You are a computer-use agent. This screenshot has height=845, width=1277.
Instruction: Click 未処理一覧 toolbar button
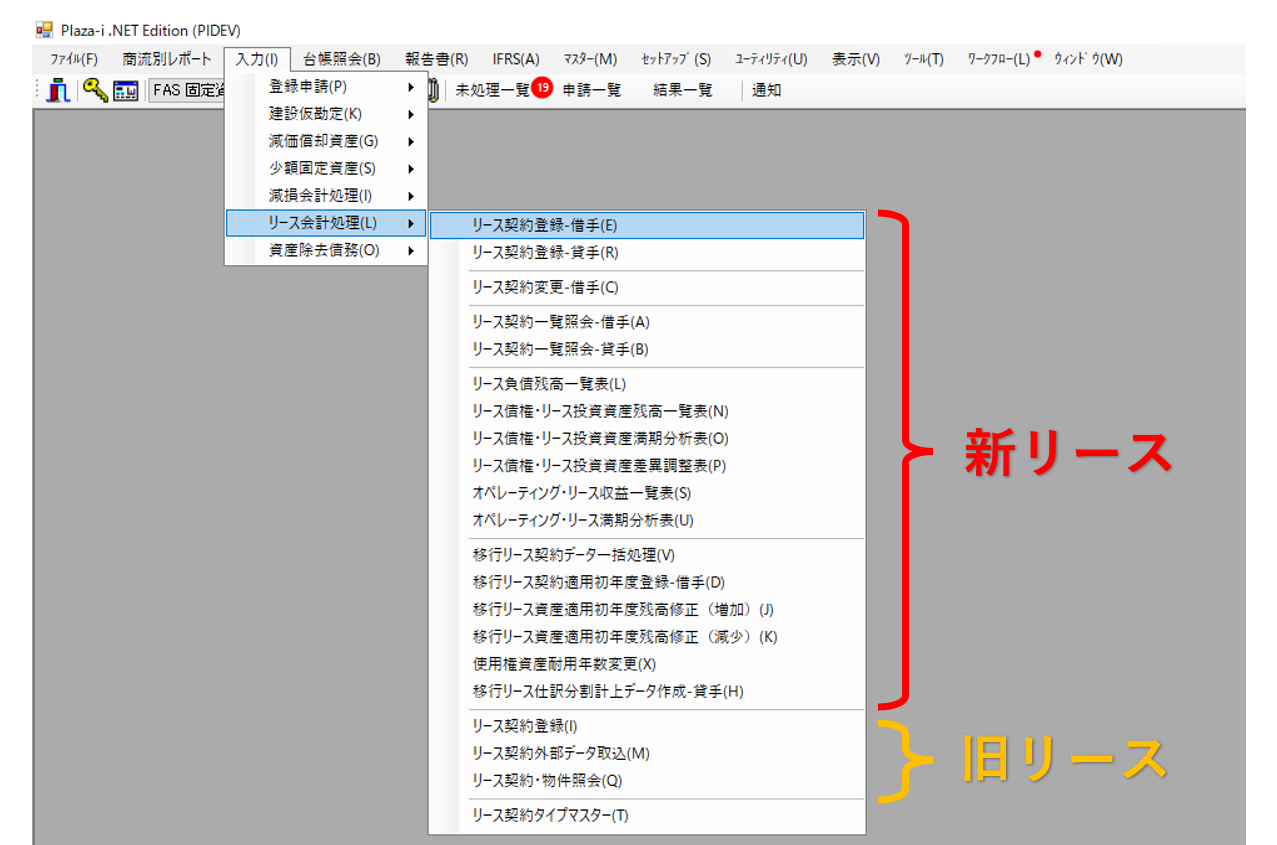pos(492,90)
